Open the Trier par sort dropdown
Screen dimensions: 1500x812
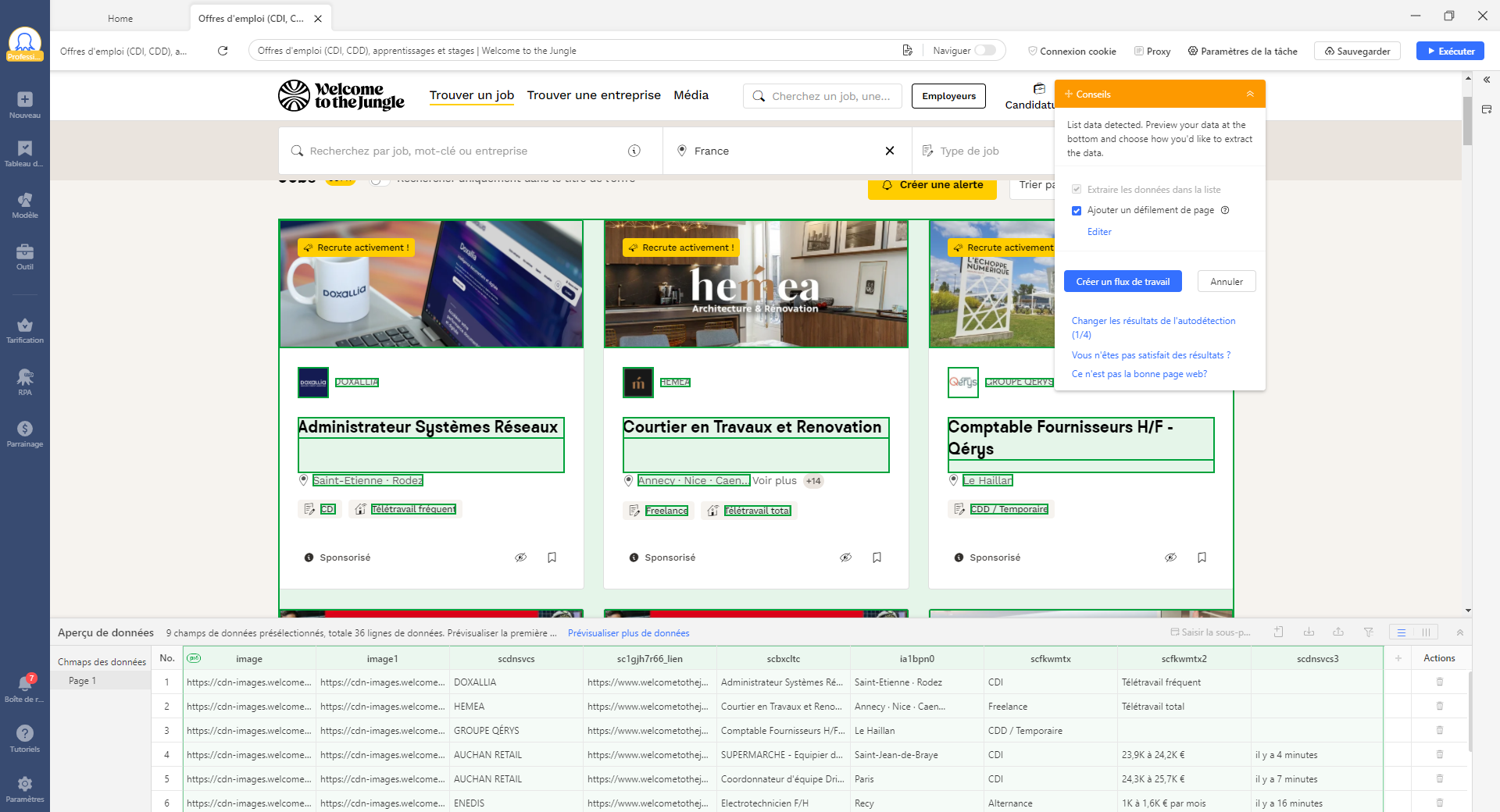click(x=1033, y=185)
